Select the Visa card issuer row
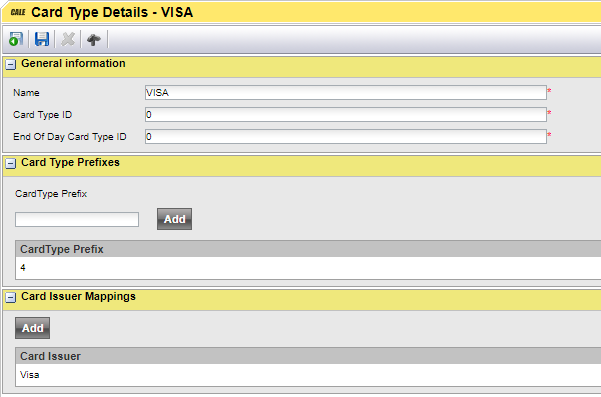Screen dimensions: 601x397 pos(308,375)
